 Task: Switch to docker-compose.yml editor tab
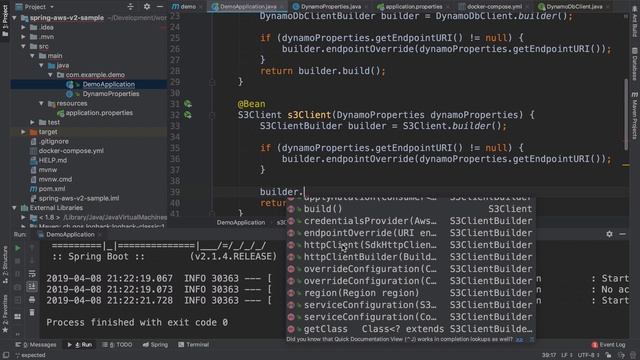[x=493, y=7]
